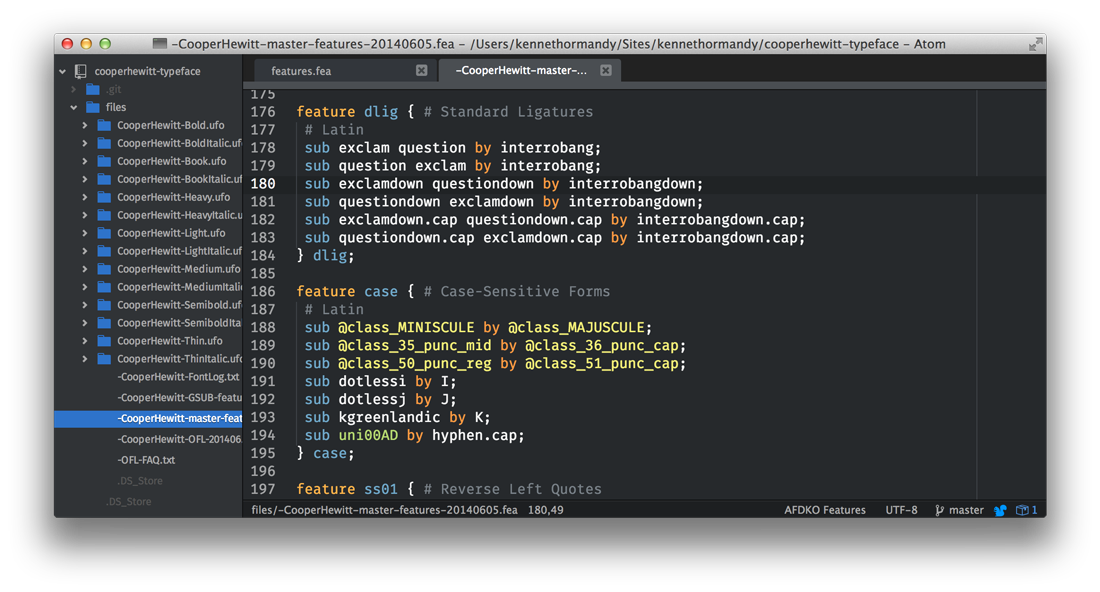Click the CooperHewitt-BookItalic.ufo folder icon
Viewport: 1100px width, 592px height.
coord(104,179)
